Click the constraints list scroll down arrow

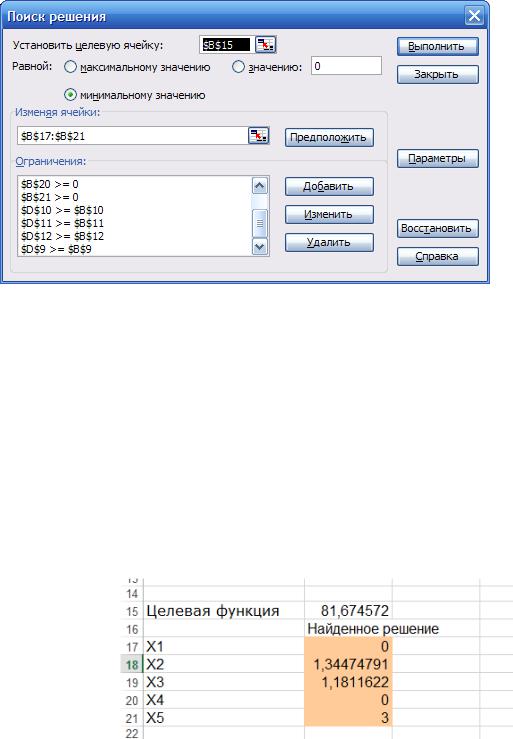[x=260, y=246]
